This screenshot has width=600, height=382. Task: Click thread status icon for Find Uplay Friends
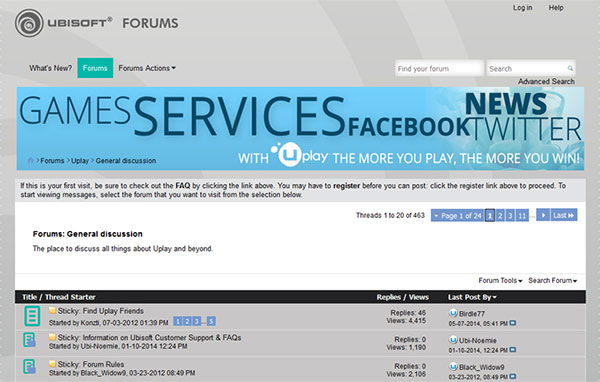click(x=32, y=316)
